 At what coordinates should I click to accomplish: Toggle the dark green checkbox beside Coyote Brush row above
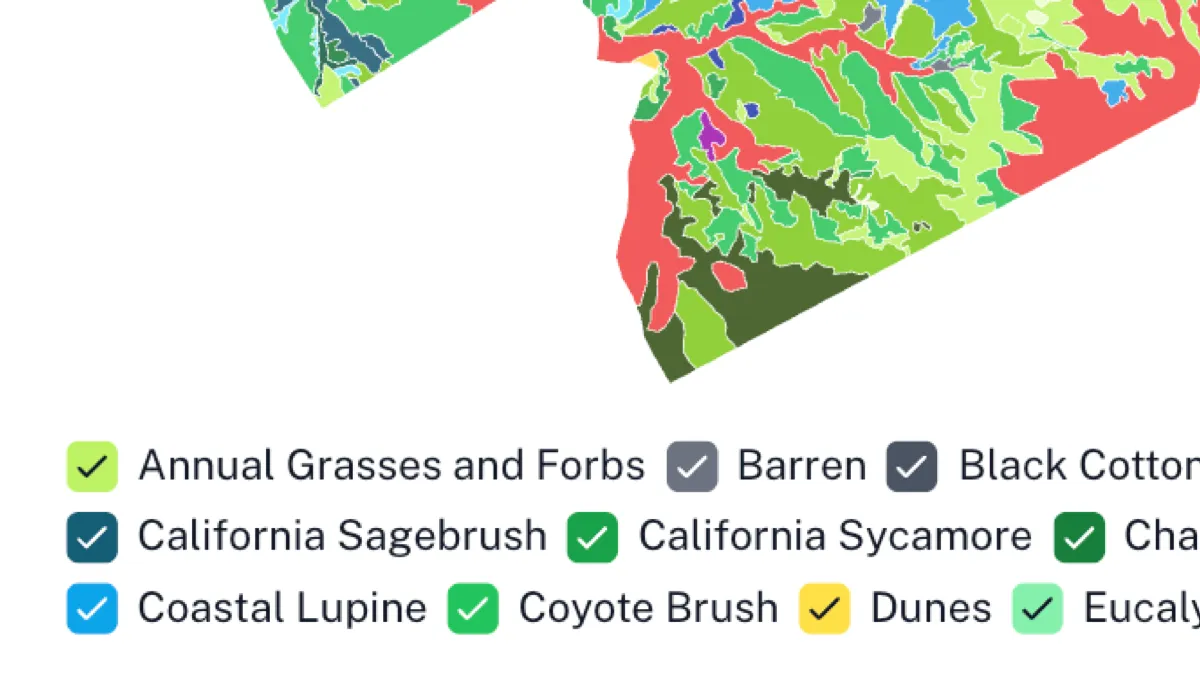[x=1079, y=538]
